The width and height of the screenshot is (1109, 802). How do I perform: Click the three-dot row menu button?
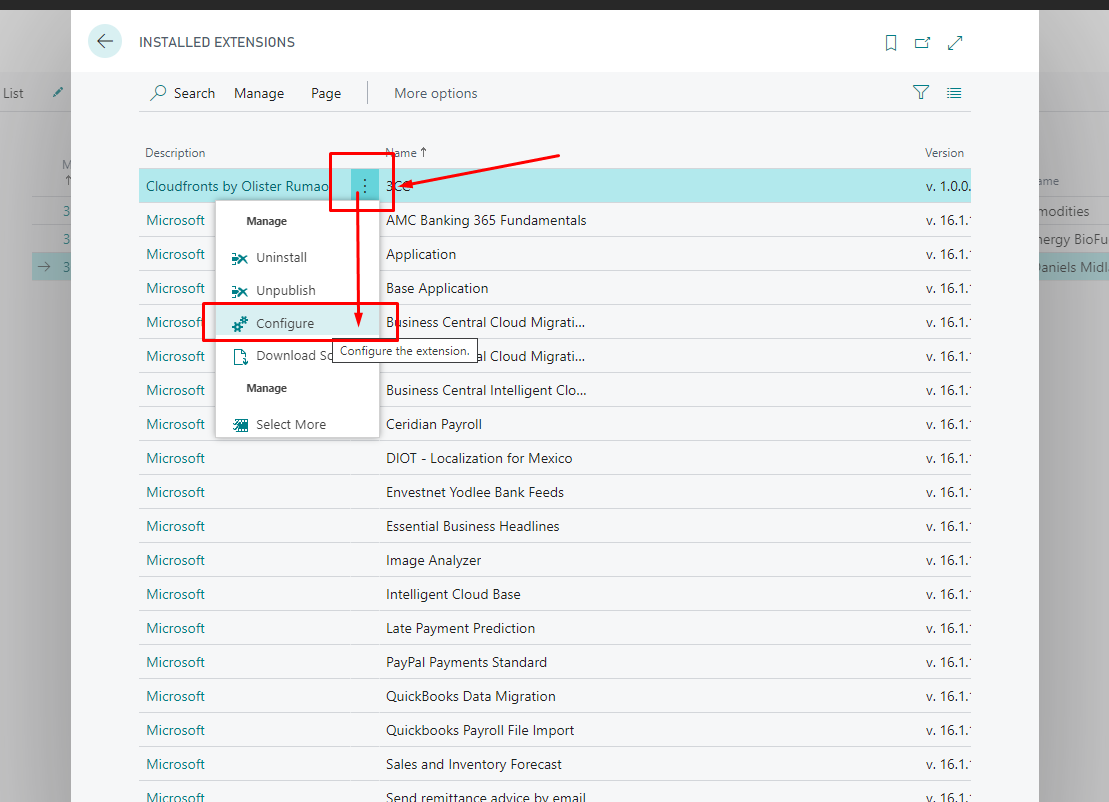[x=364, y=185]
